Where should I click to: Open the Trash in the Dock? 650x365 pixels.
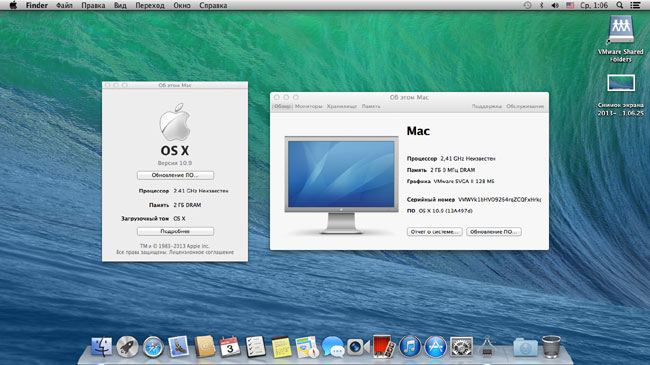click(x=551, y=347)
